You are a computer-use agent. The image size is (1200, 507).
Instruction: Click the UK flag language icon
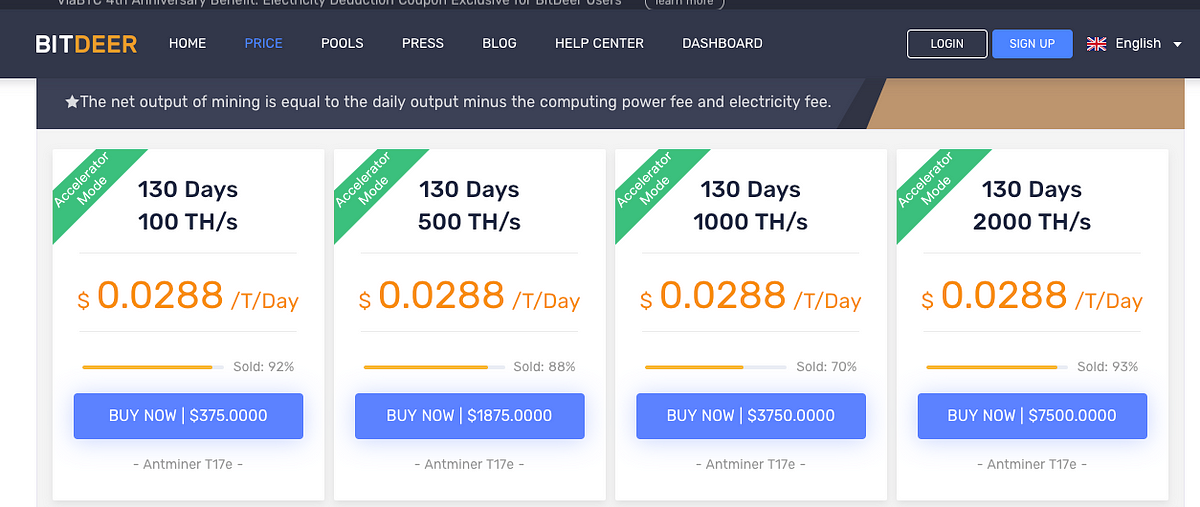1096,44
